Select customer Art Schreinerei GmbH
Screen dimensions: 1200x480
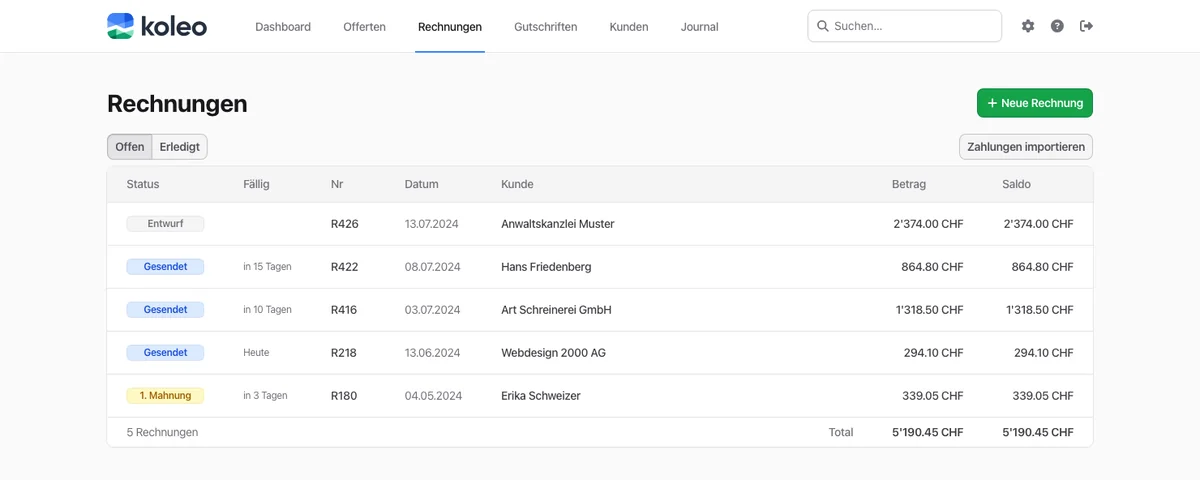tap(556, 310)
